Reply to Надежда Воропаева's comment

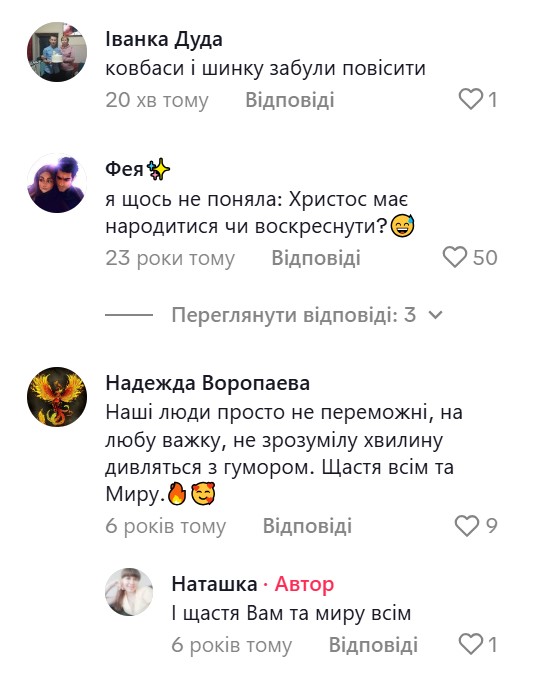pos(307,526)
